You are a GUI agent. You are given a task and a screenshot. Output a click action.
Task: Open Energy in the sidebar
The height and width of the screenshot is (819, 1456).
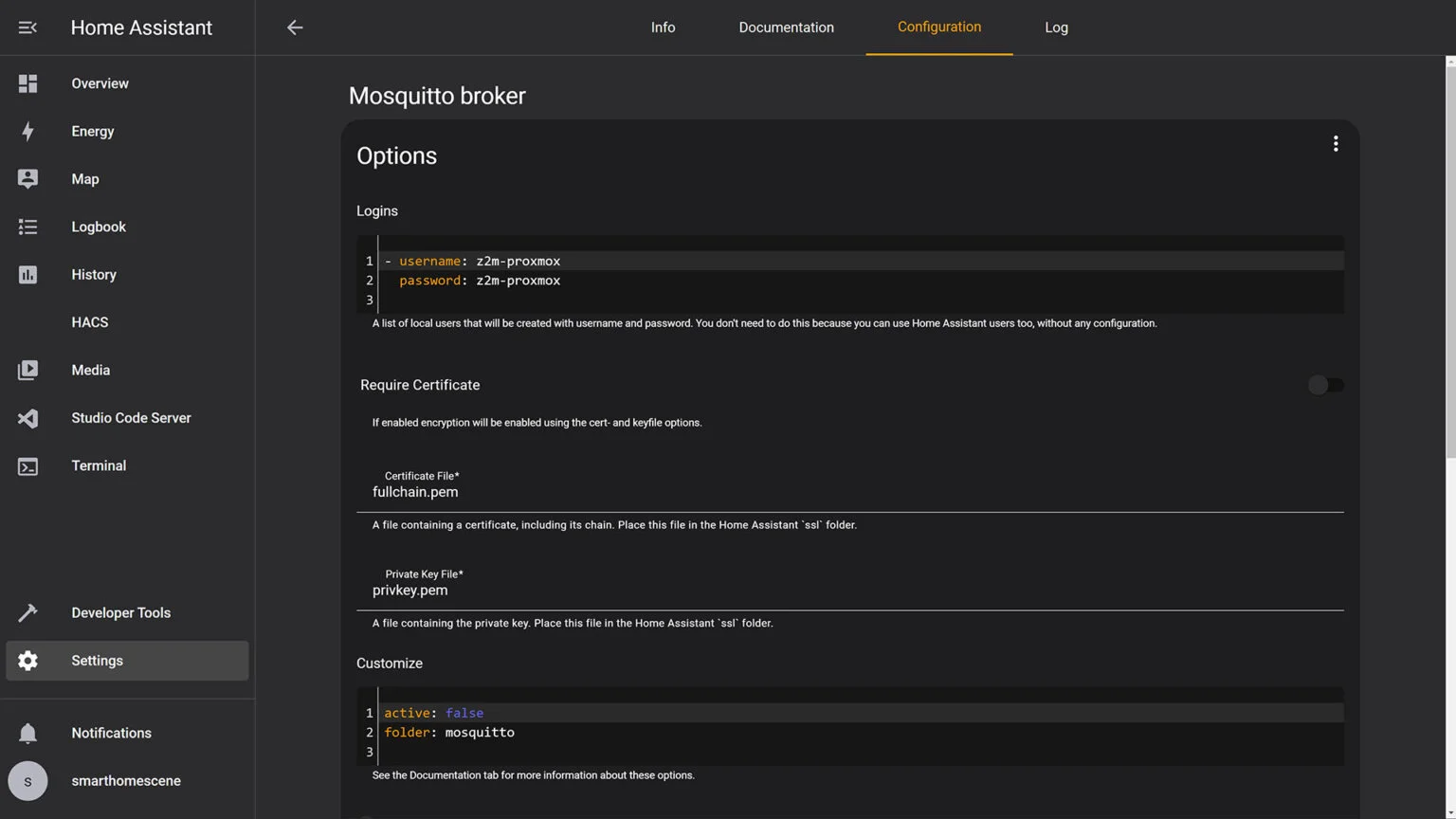click(127, 131)
